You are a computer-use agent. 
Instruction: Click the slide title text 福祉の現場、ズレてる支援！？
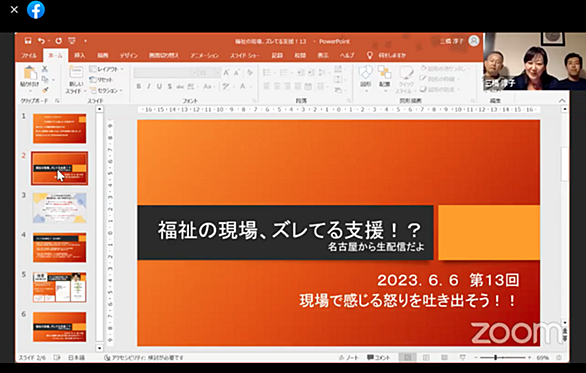(x=290, y=230)
